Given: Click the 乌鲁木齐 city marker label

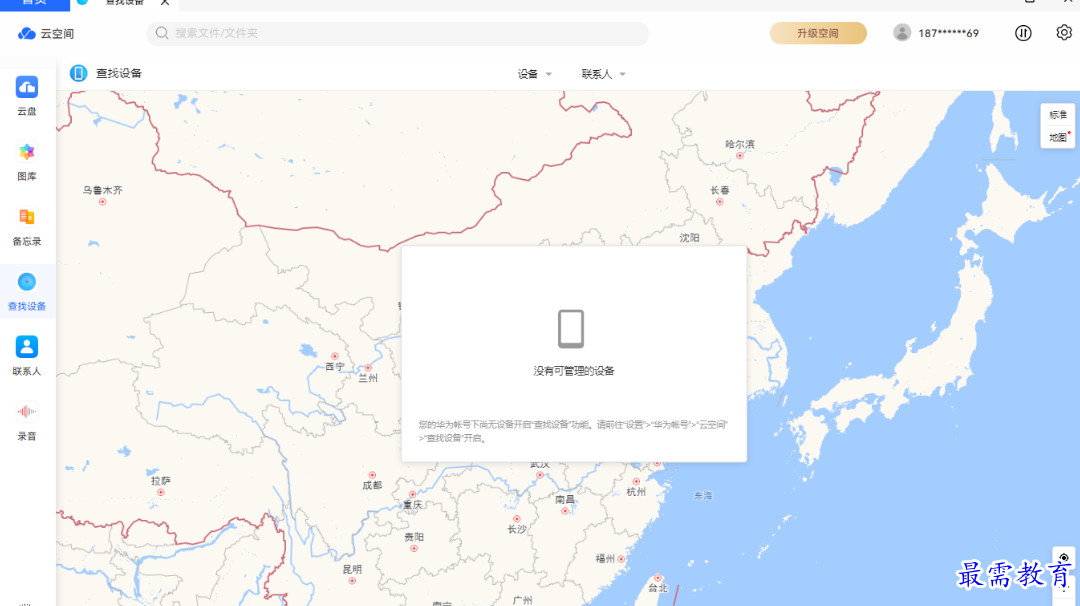Looking at the screenshot, I should coord(103,190).
